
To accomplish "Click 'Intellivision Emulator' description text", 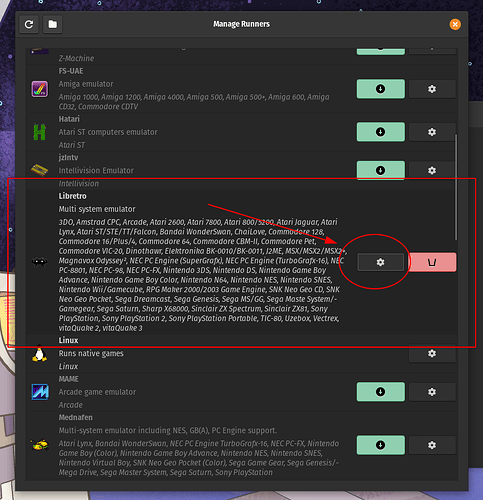I will 96,170.
